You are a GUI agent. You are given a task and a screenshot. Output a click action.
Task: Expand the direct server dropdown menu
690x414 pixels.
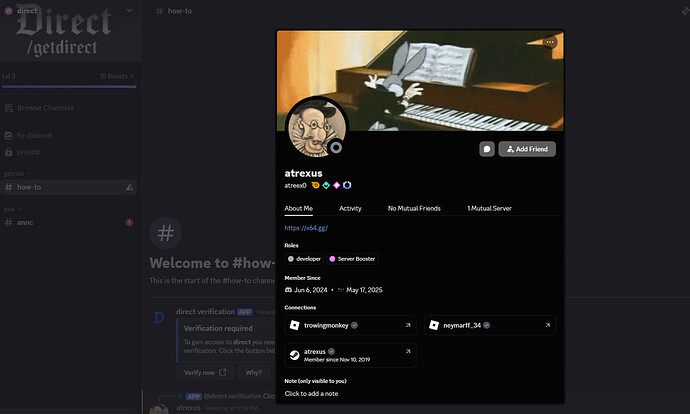coord(130,9)
